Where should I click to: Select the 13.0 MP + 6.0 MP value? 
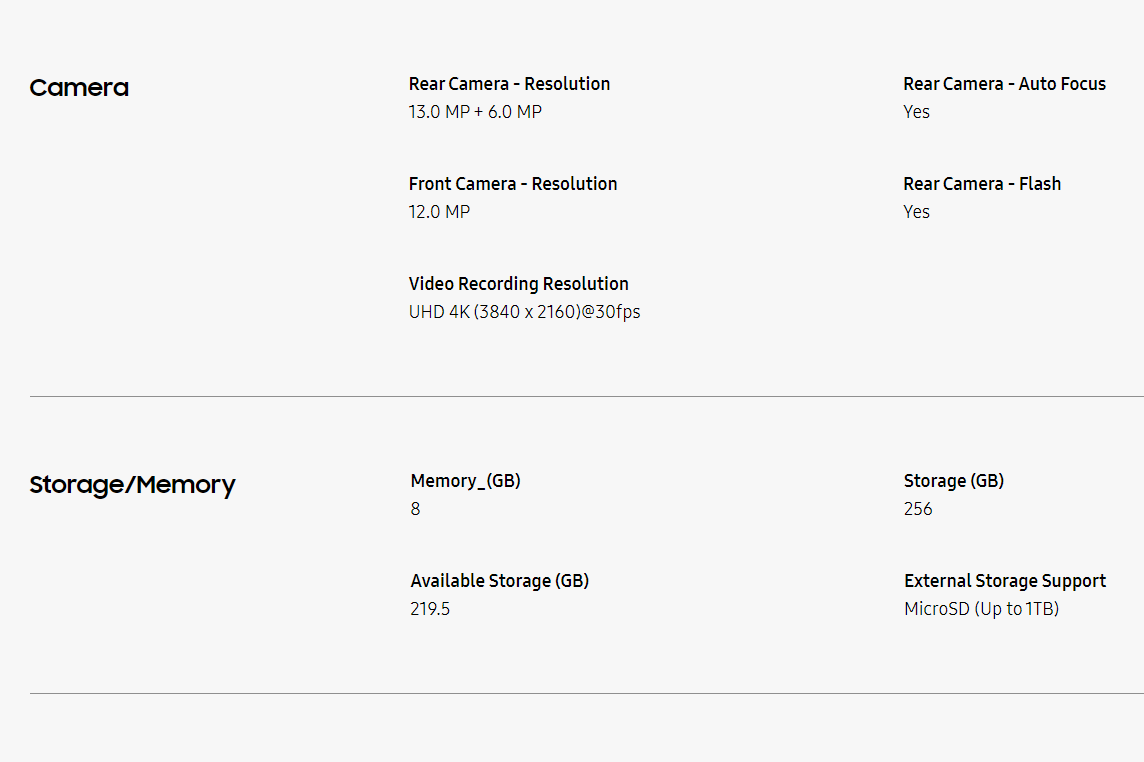coord(475,112)
